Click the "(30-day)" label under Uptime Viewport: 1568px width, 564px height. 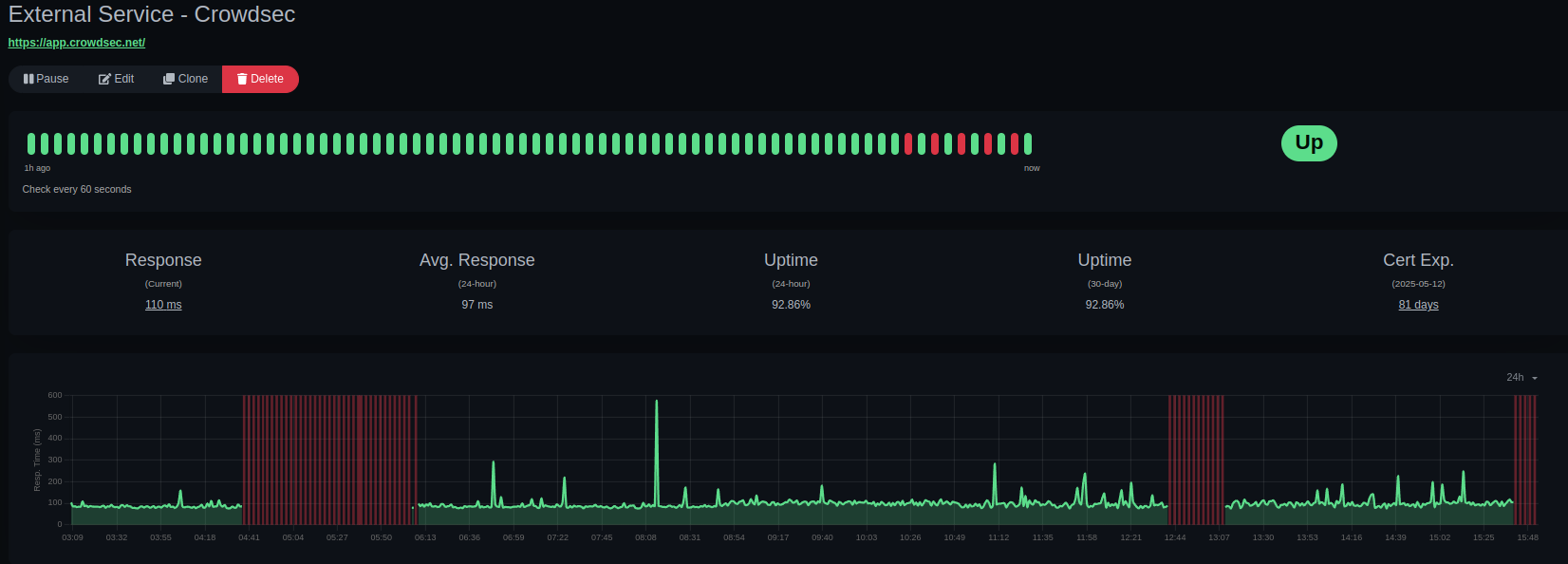[1105, 284]
